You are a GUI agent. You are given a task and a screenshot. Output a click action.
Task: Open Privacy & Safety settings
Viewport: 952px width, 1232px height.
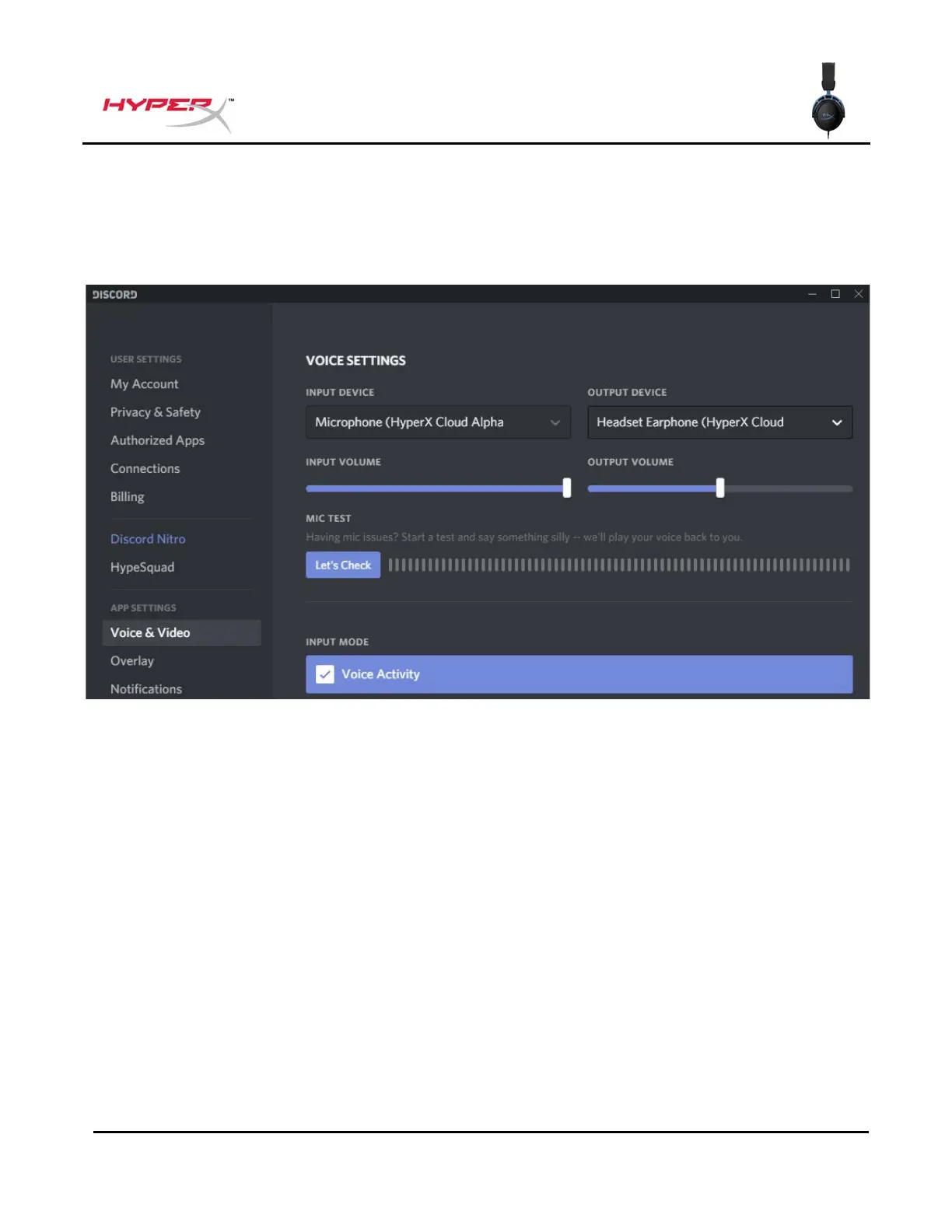pos(156,412)
